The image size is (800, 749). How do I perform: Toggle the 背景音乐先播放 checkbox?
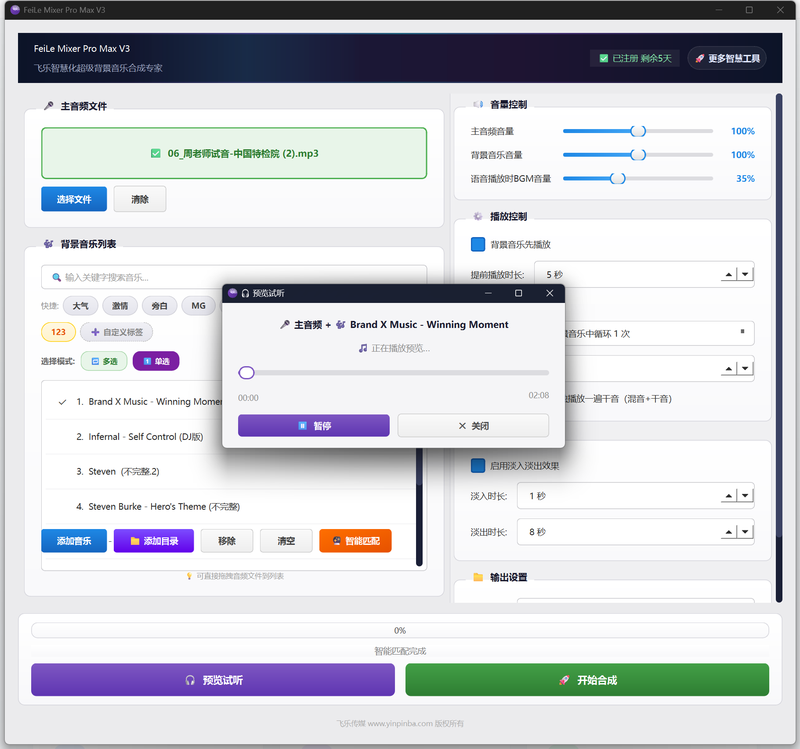pyautogui.click(x=478, y=244)
